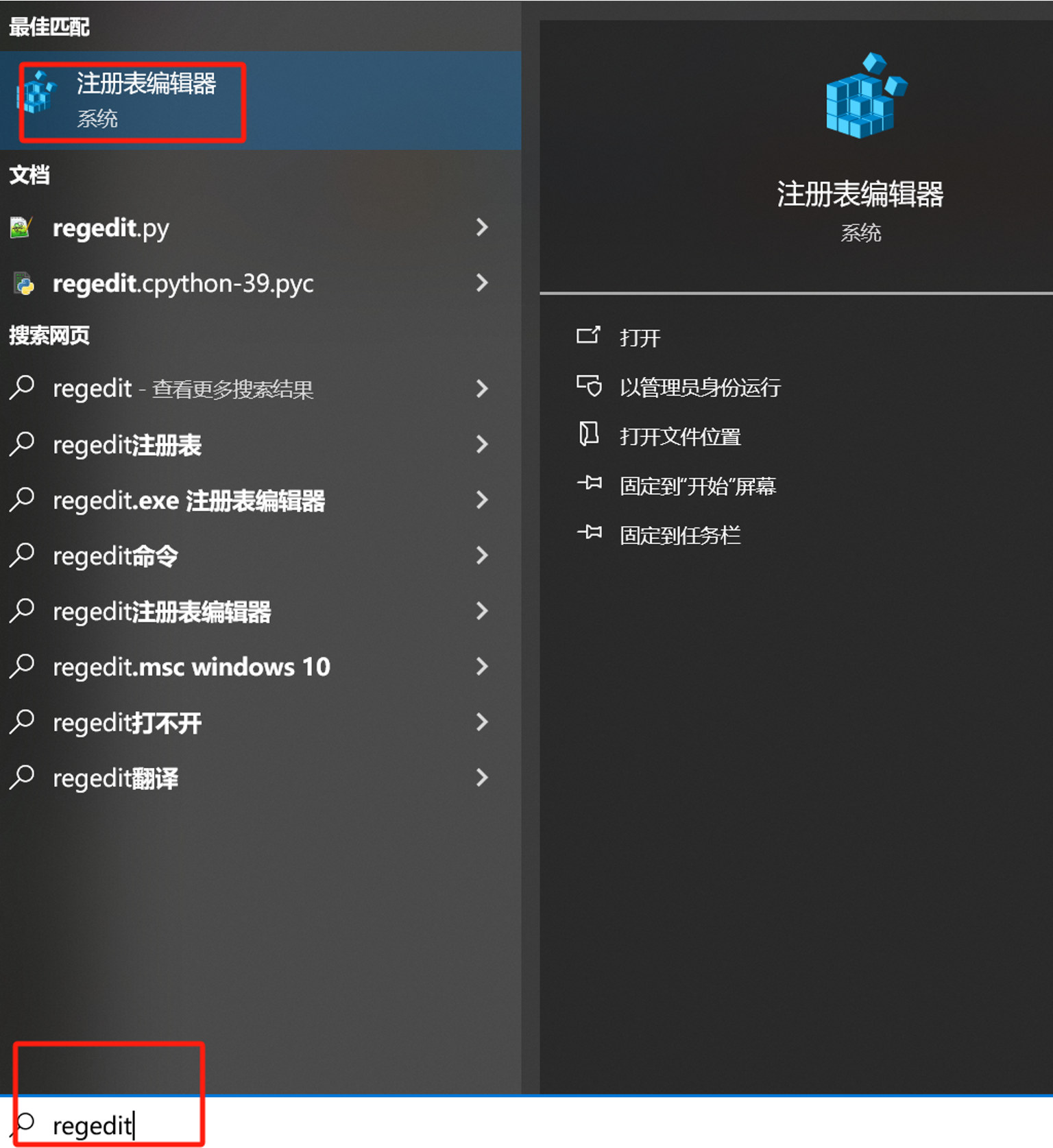Click the regedit.py file icon

coord(21,227)
